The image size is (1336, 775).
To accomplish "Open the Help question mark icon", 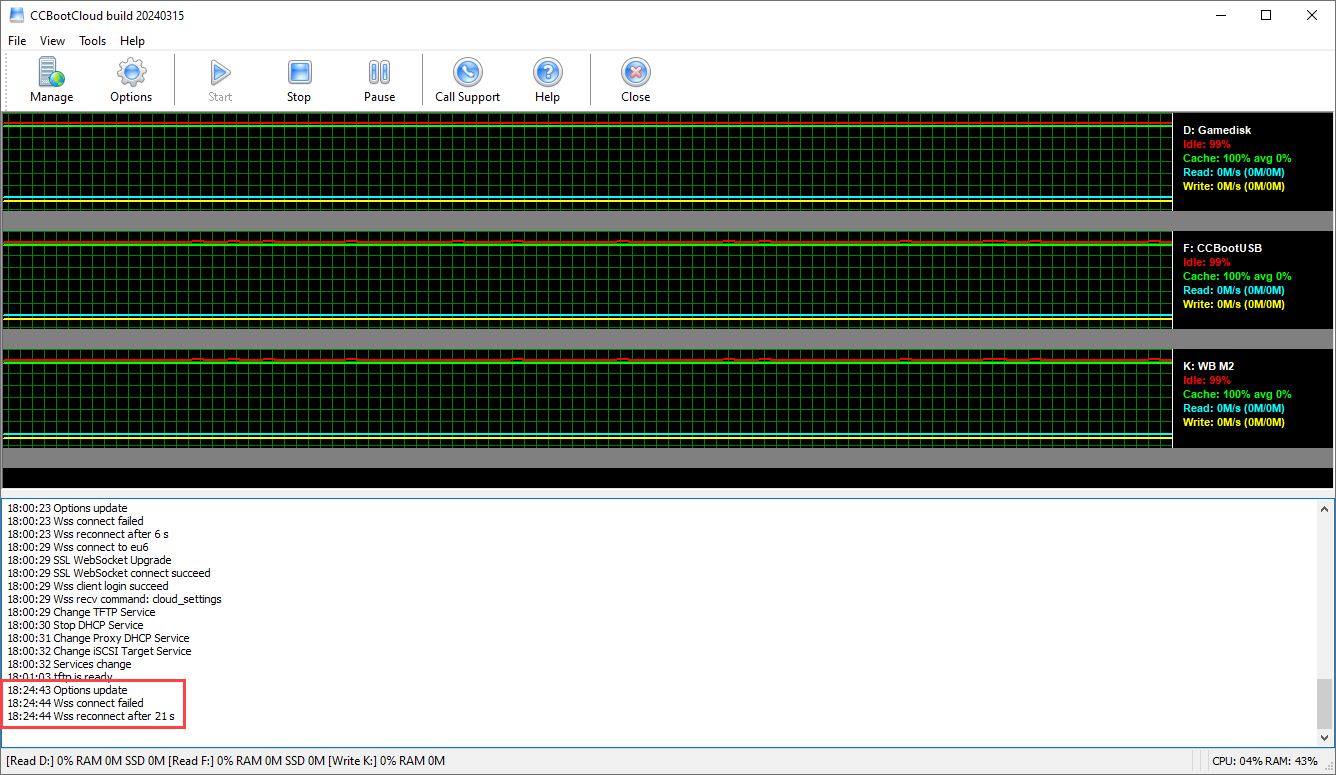I will coord(547,73).
